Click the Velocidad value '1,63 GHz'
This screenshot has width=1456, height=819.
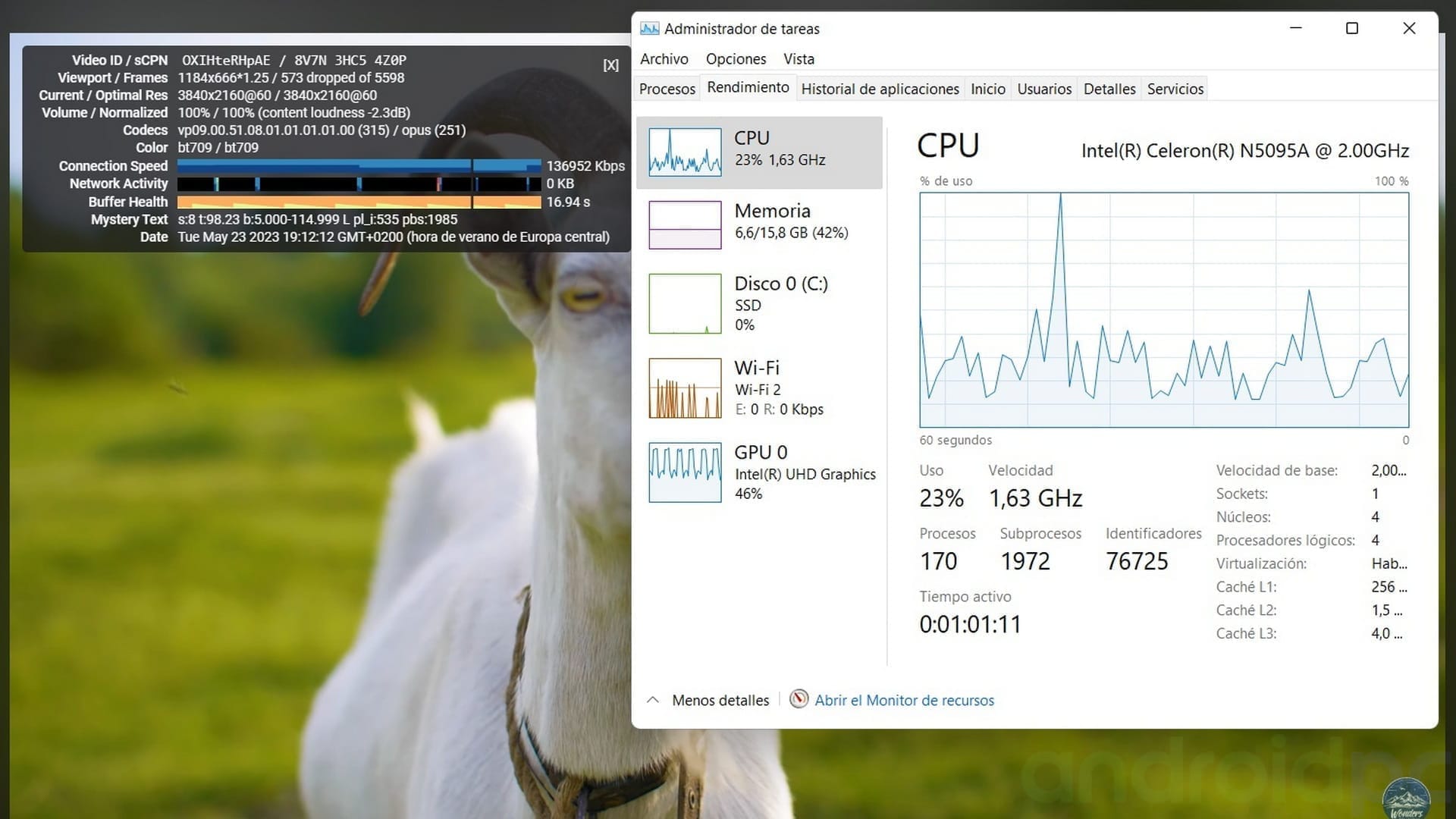click(x=1036, y=498)
